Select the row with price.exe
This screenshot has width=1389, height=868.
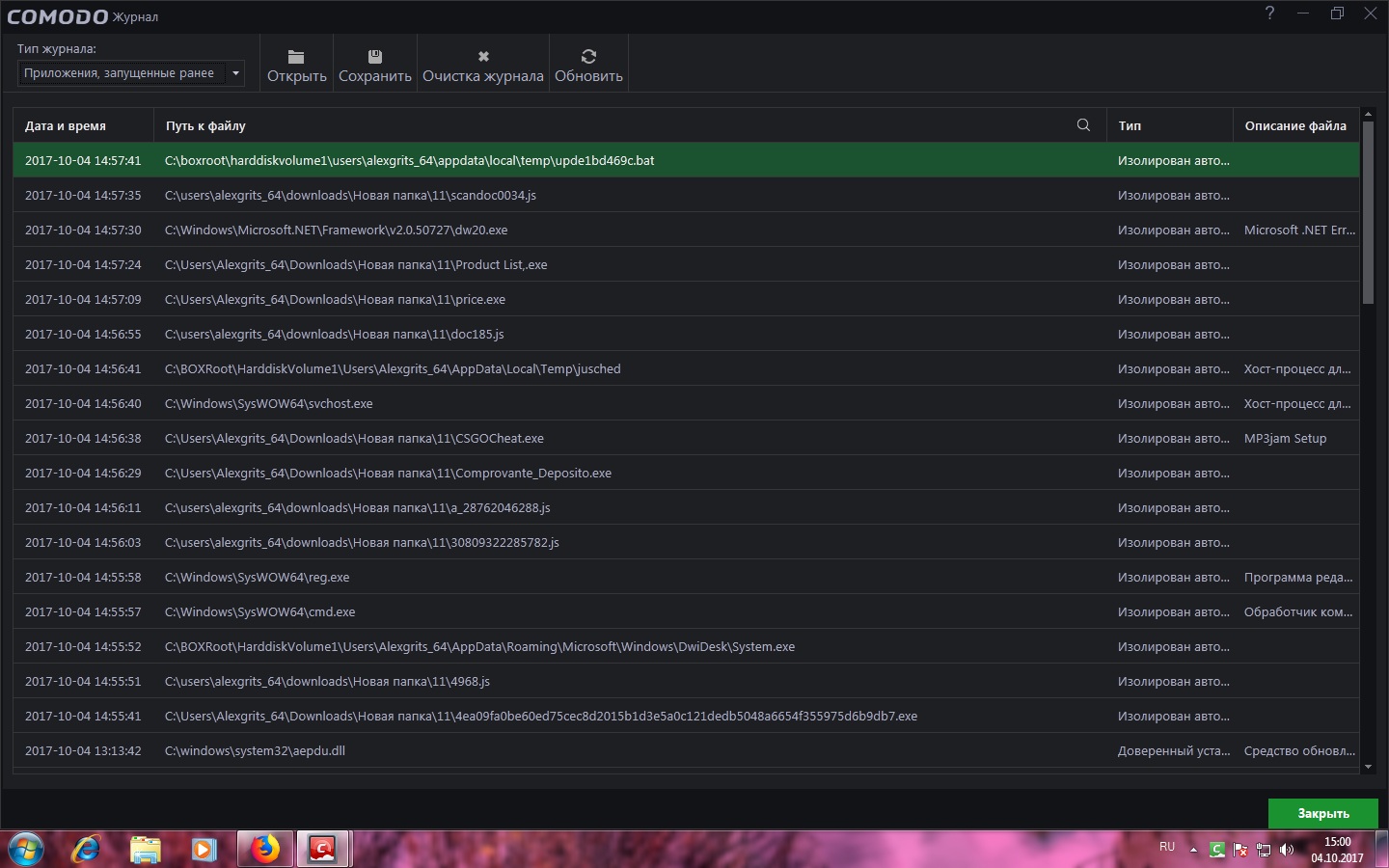(686, 299)
